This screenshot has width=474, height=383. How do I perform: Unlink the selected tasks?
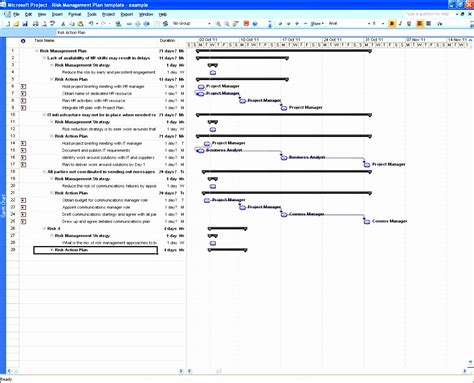[137, 24]
